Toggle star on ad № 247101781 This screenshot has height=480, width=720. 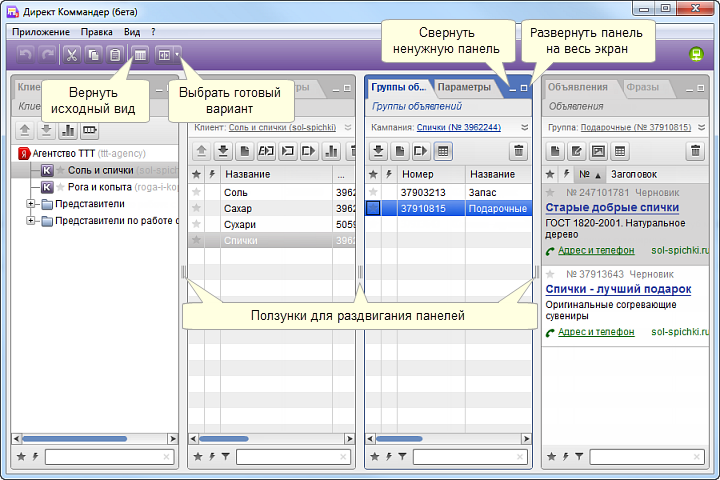coord(550,192)
